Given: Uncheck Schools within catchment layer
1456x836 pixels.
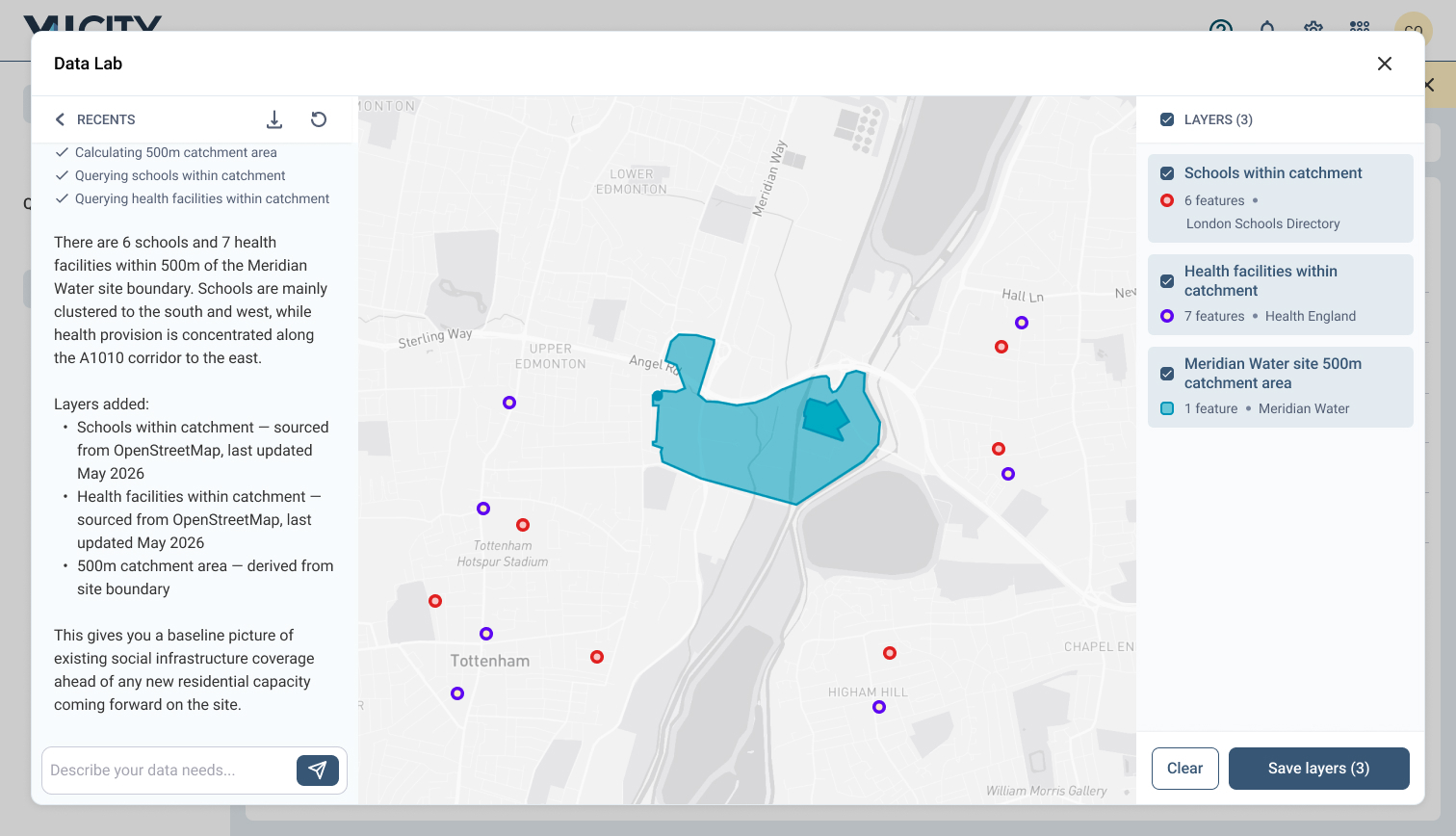Looking at the screenshot, I should click(1167, 173).
